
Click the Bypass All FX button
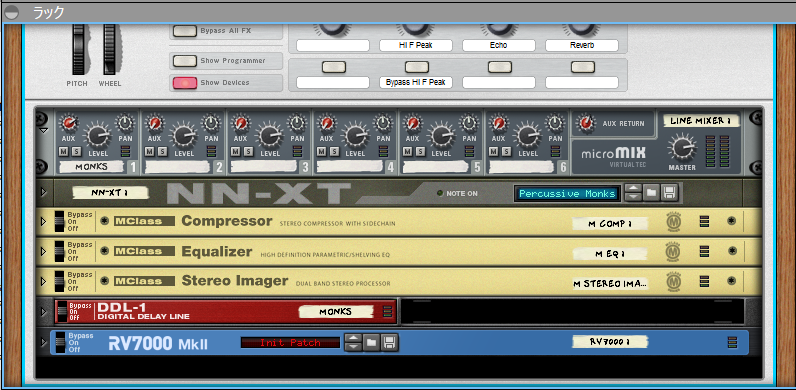[185, 31]
